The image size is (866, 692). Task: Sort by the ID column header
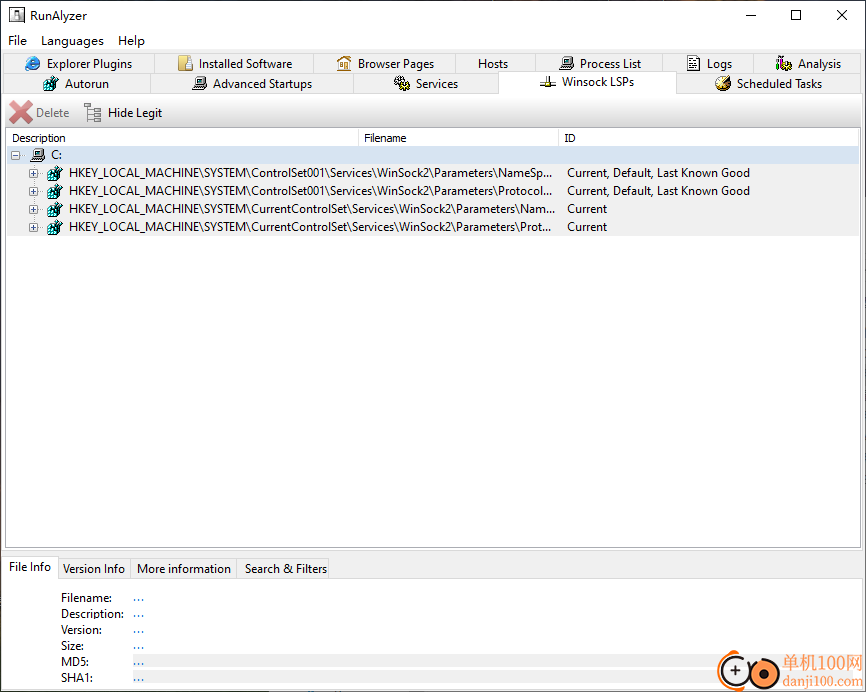tap(709, 138)
